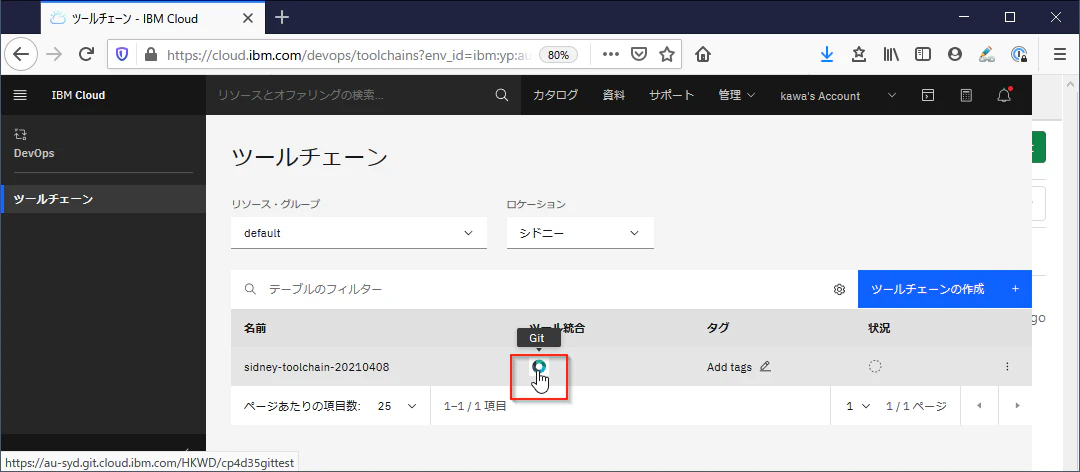Save page to Pocket icon
The image size is (1080, 472).
639,54
